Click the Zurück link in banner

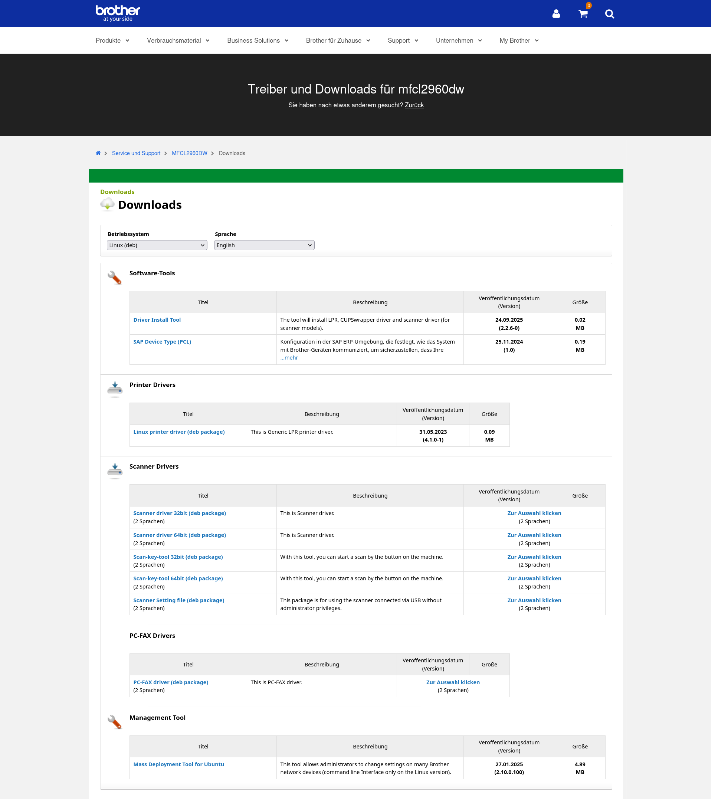point(414,105)
